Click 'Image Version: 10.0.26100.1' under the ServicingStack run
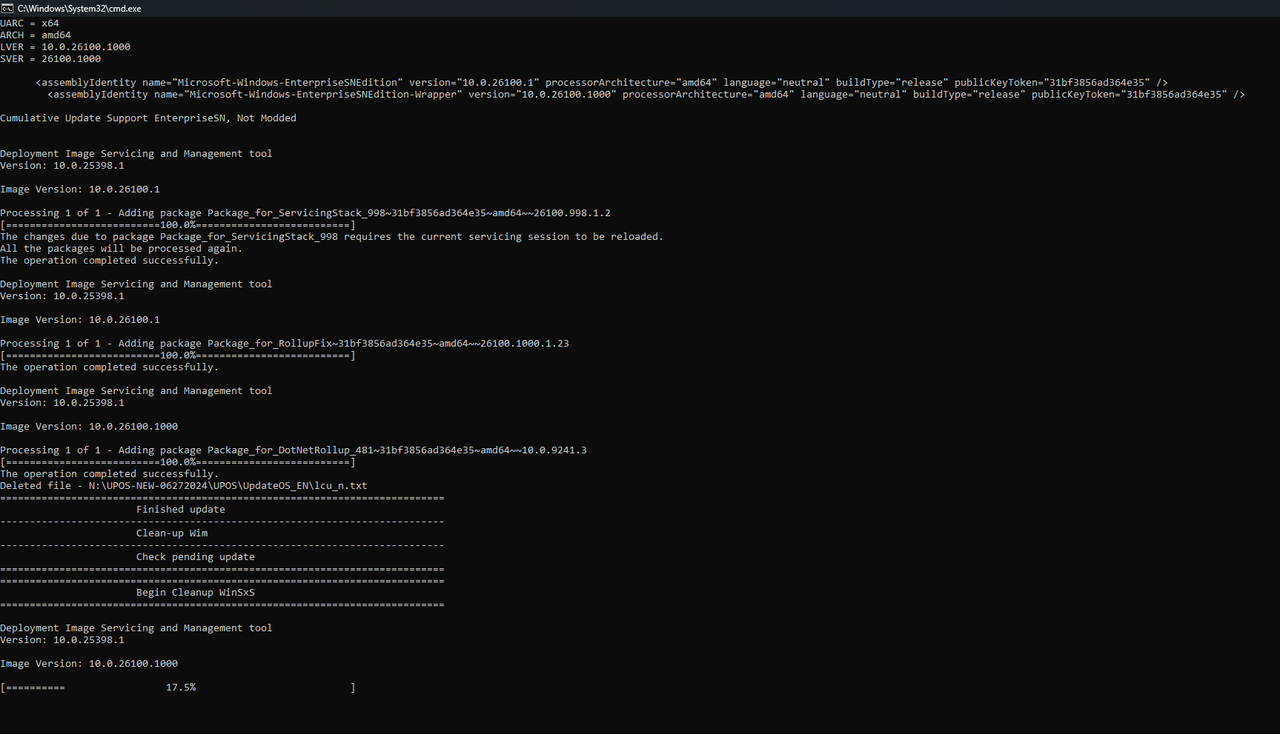 (x=80, y=189)
